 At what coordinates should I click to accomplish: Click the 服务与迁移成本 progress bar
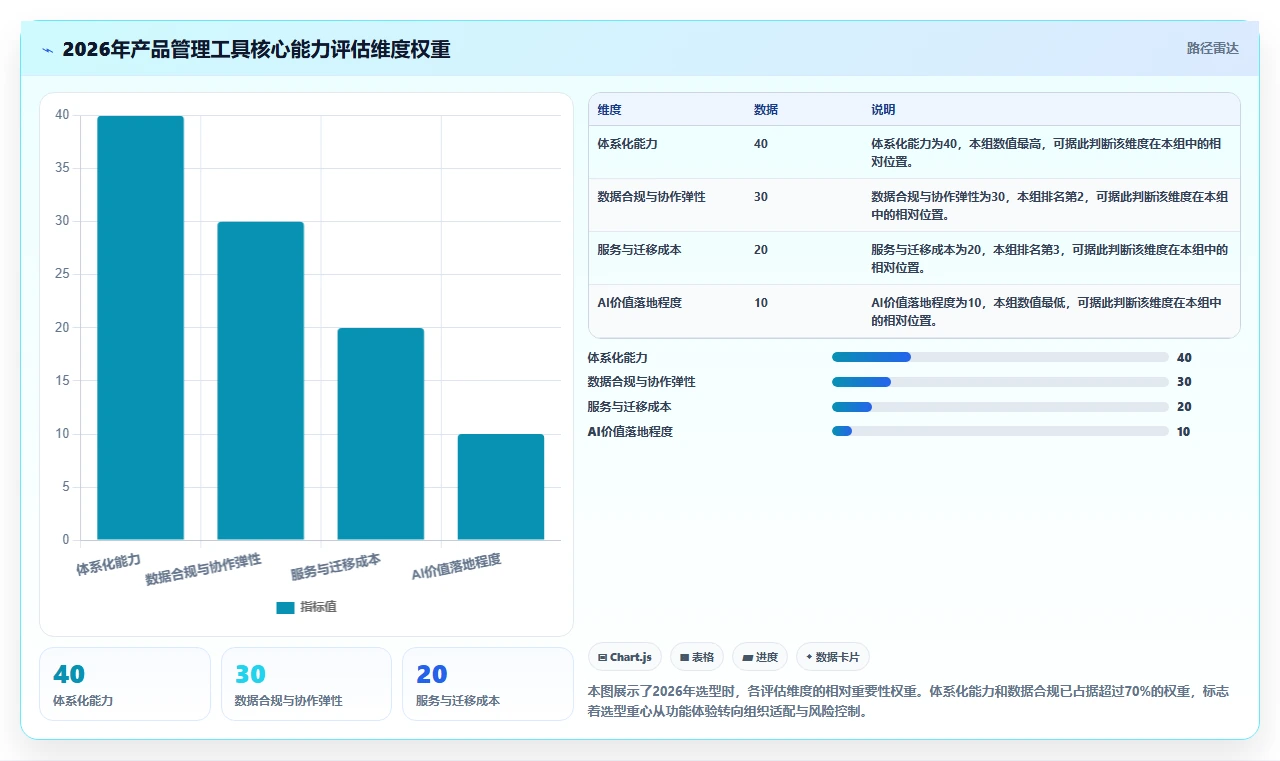point(1000,407)
